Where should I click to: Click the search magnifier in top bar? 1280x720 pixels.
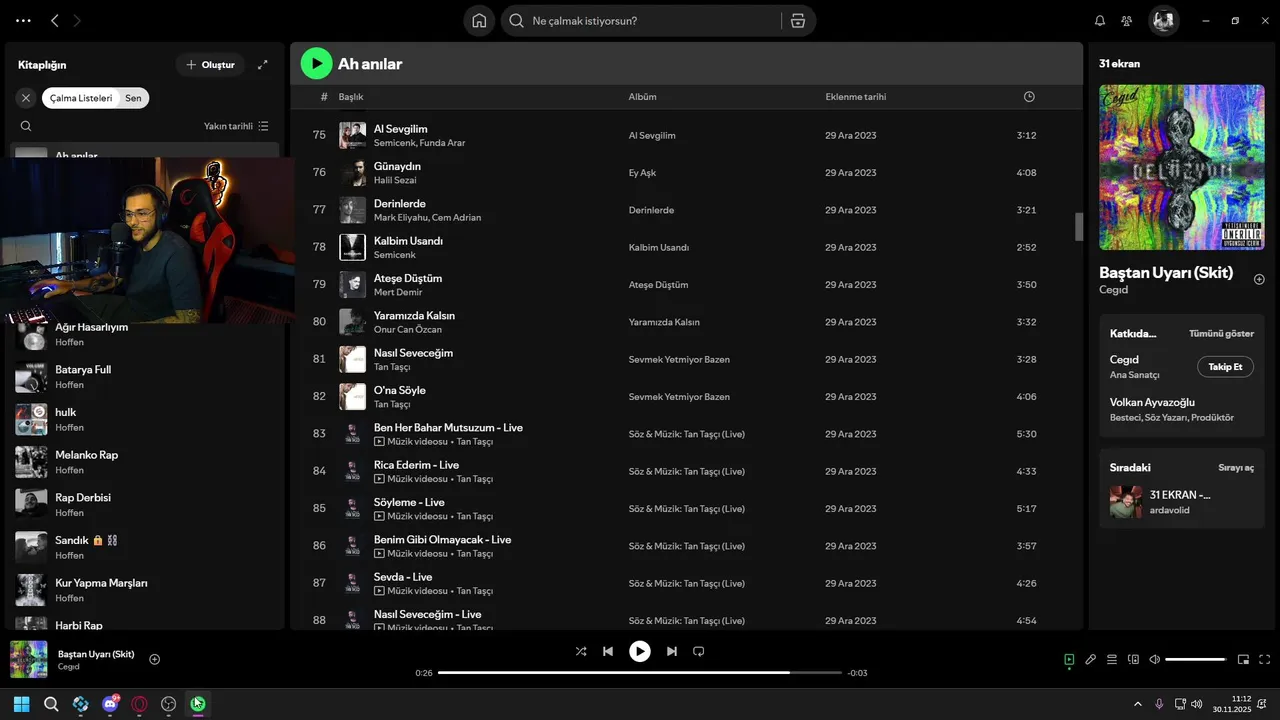pyautogui.click(x=517, y=21)
